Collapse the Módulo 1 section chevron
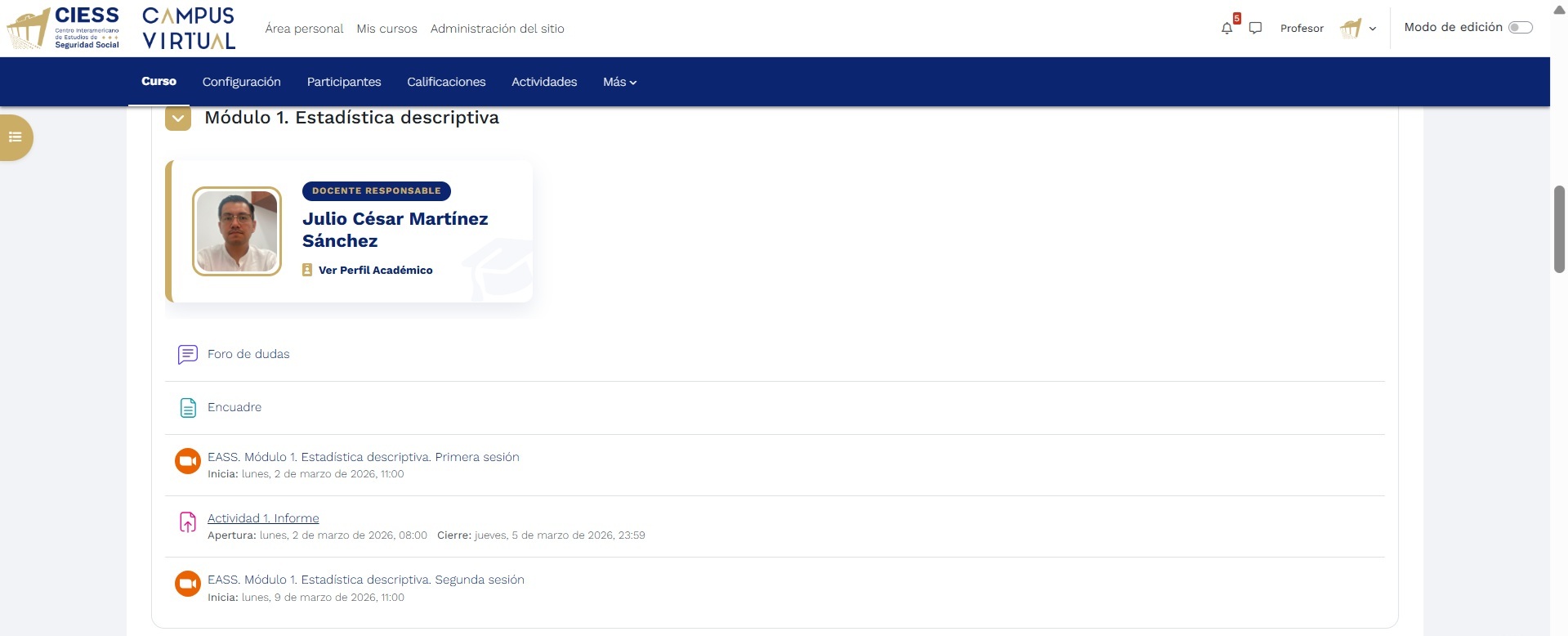This screenshot has width=1568, height=636. point(177,119)
